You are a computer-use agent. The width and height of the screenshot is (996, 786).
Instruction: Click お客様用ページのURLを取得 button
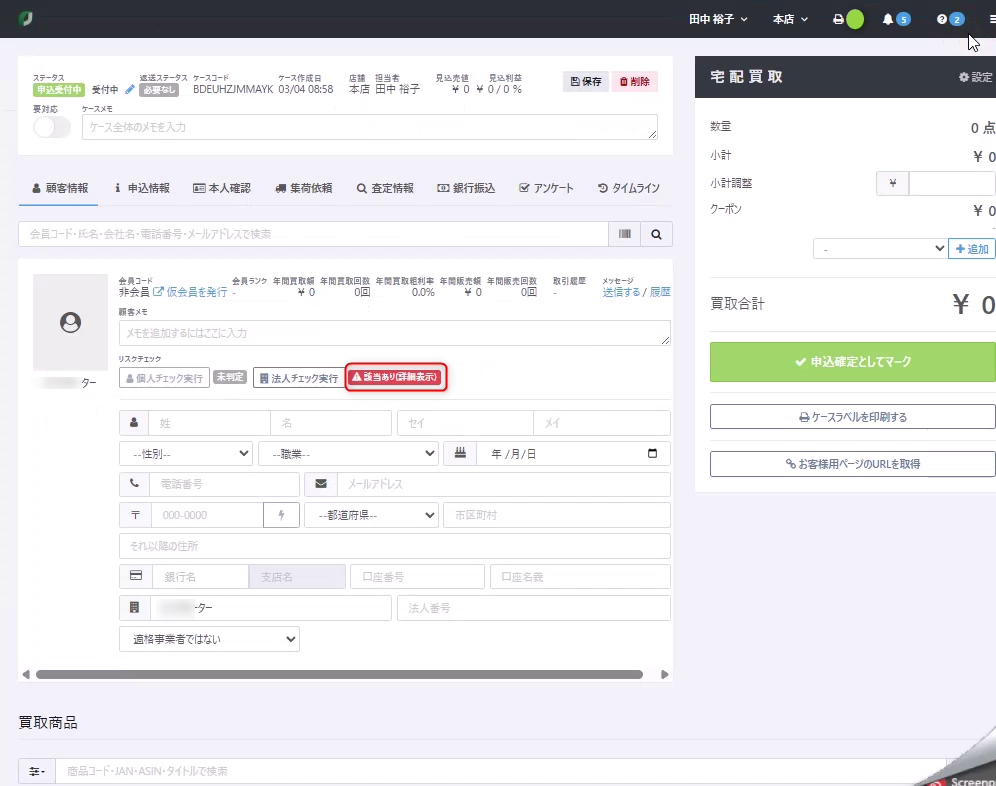coord(852,464)
